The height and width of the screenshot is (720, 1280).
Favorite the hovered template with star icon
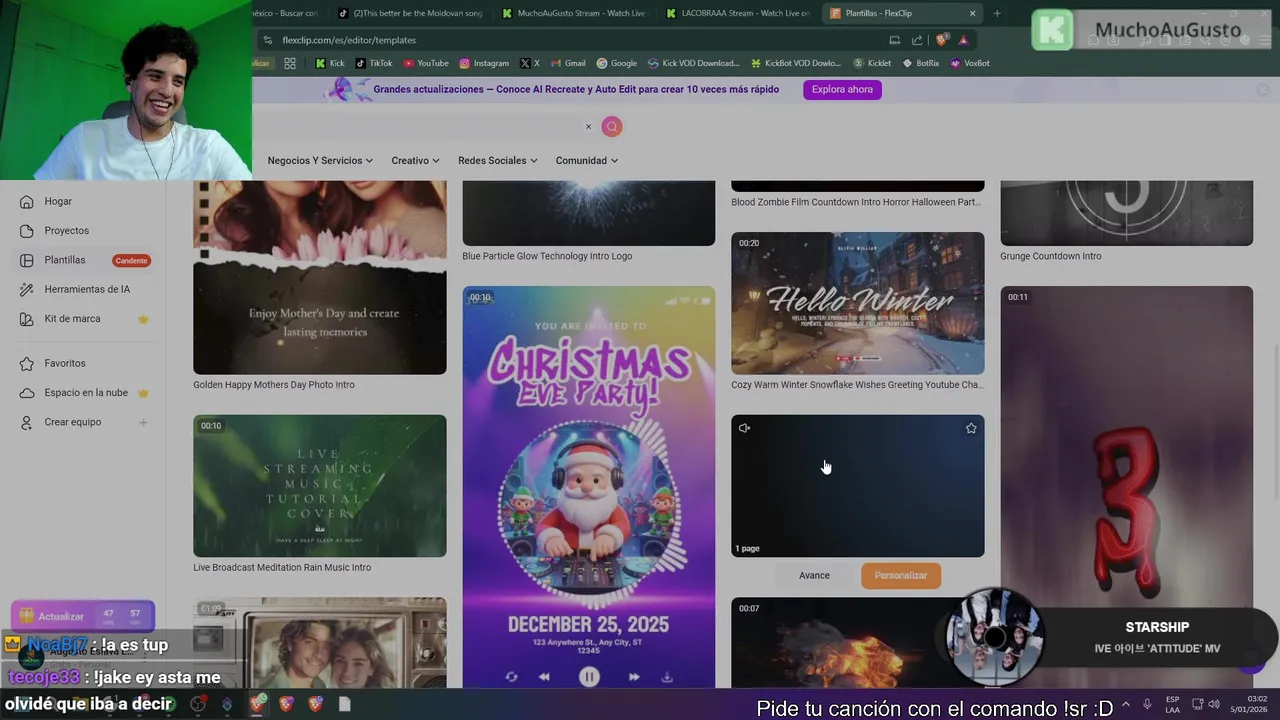pyautogui.click(x=971, y=428)
